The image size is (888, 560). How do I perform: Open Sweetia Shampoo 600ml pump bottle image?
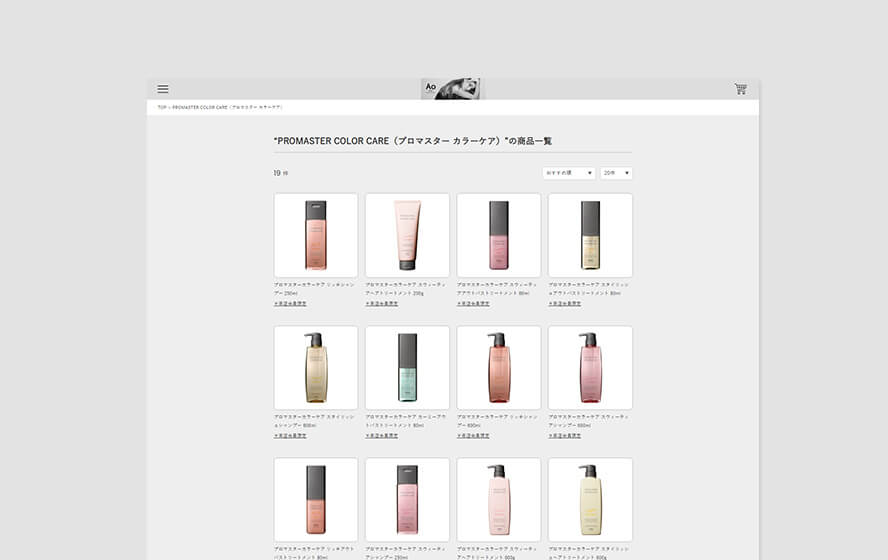(x=590, y=367)
